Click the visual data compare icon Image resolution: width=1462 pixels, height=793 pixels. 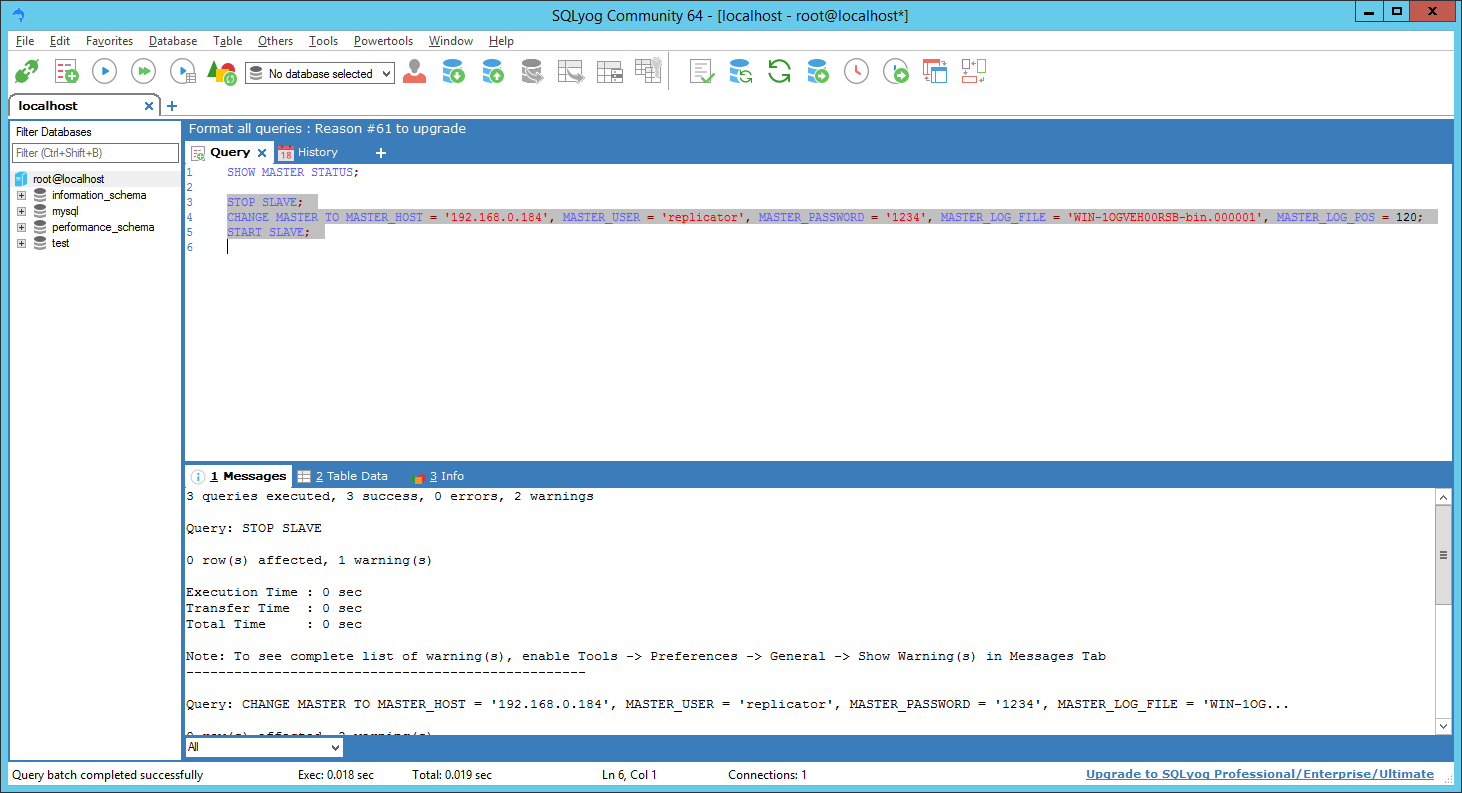pos(974,72)
